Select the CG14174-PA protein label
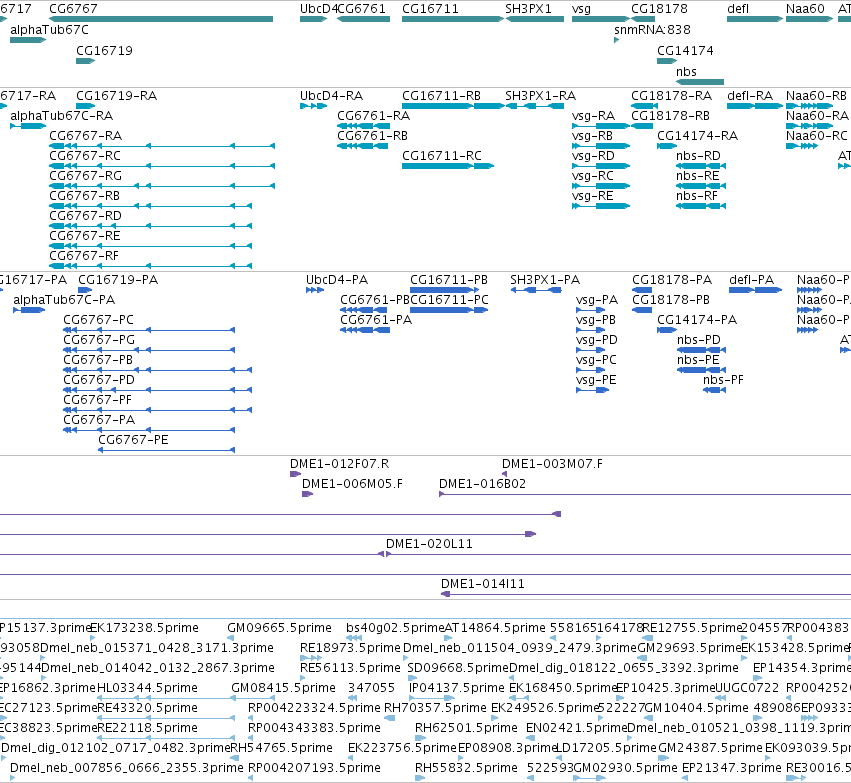851x783 pixels. point(697,320)
